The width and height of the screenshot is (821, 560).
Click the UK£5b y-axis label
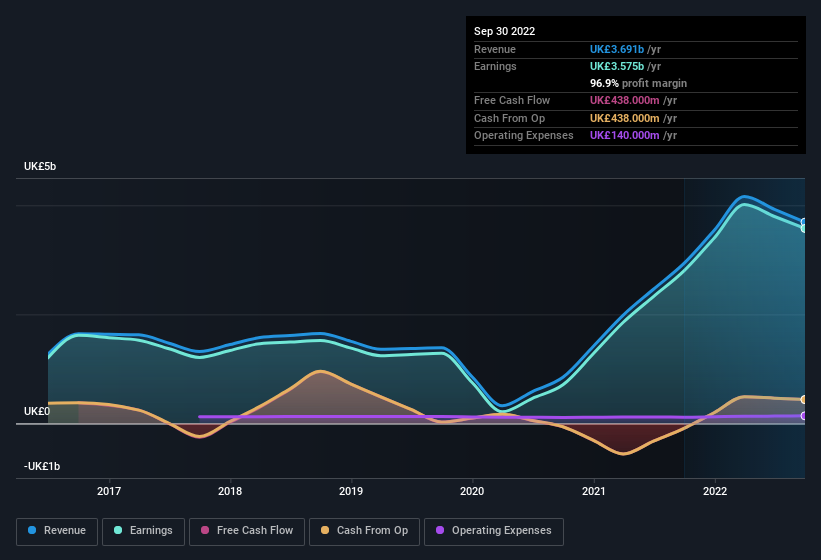[40, 166]
